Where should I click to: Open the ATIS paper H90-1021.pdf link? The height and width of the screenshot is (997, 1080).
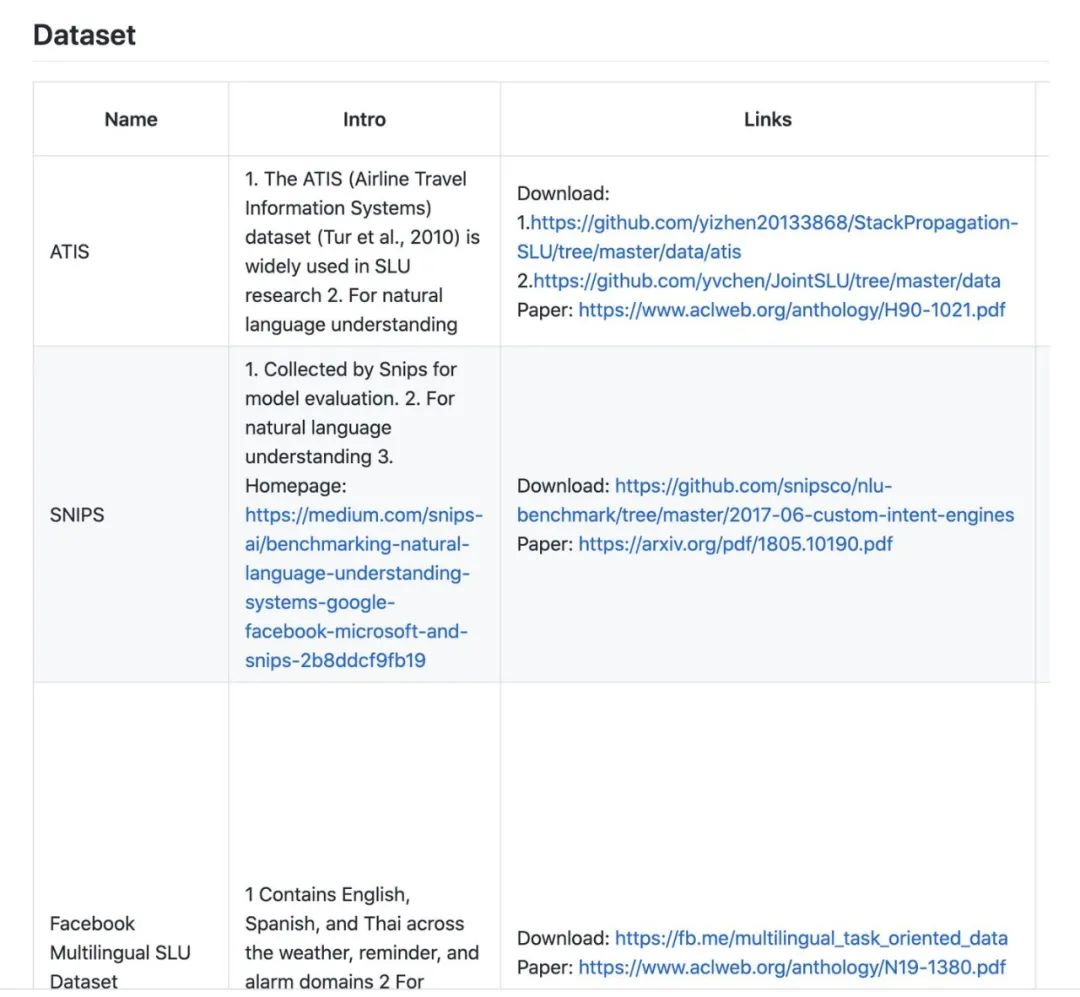point(791,310)
